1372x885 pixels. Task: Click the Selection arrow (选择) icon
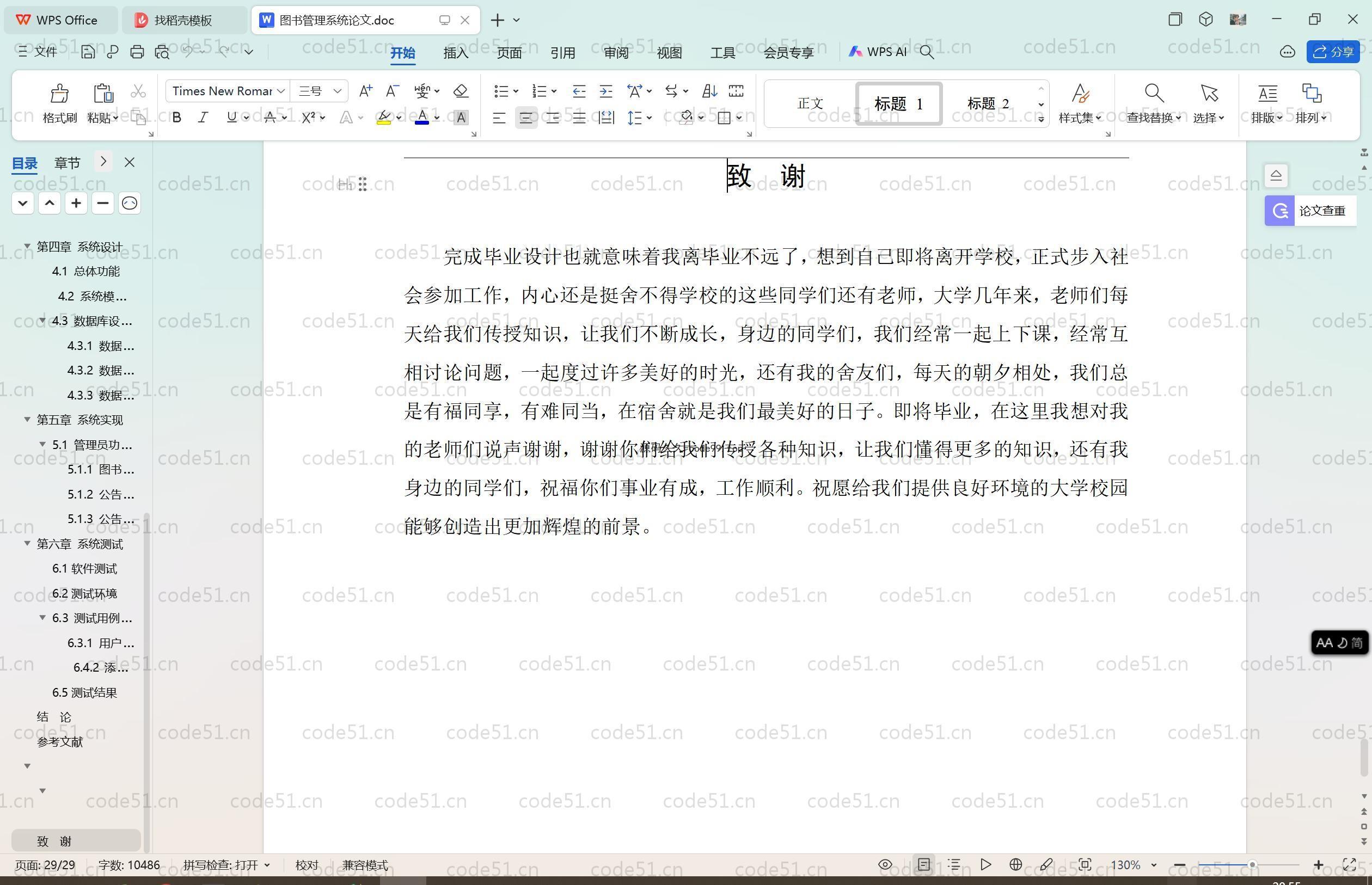coord(1209,93)
